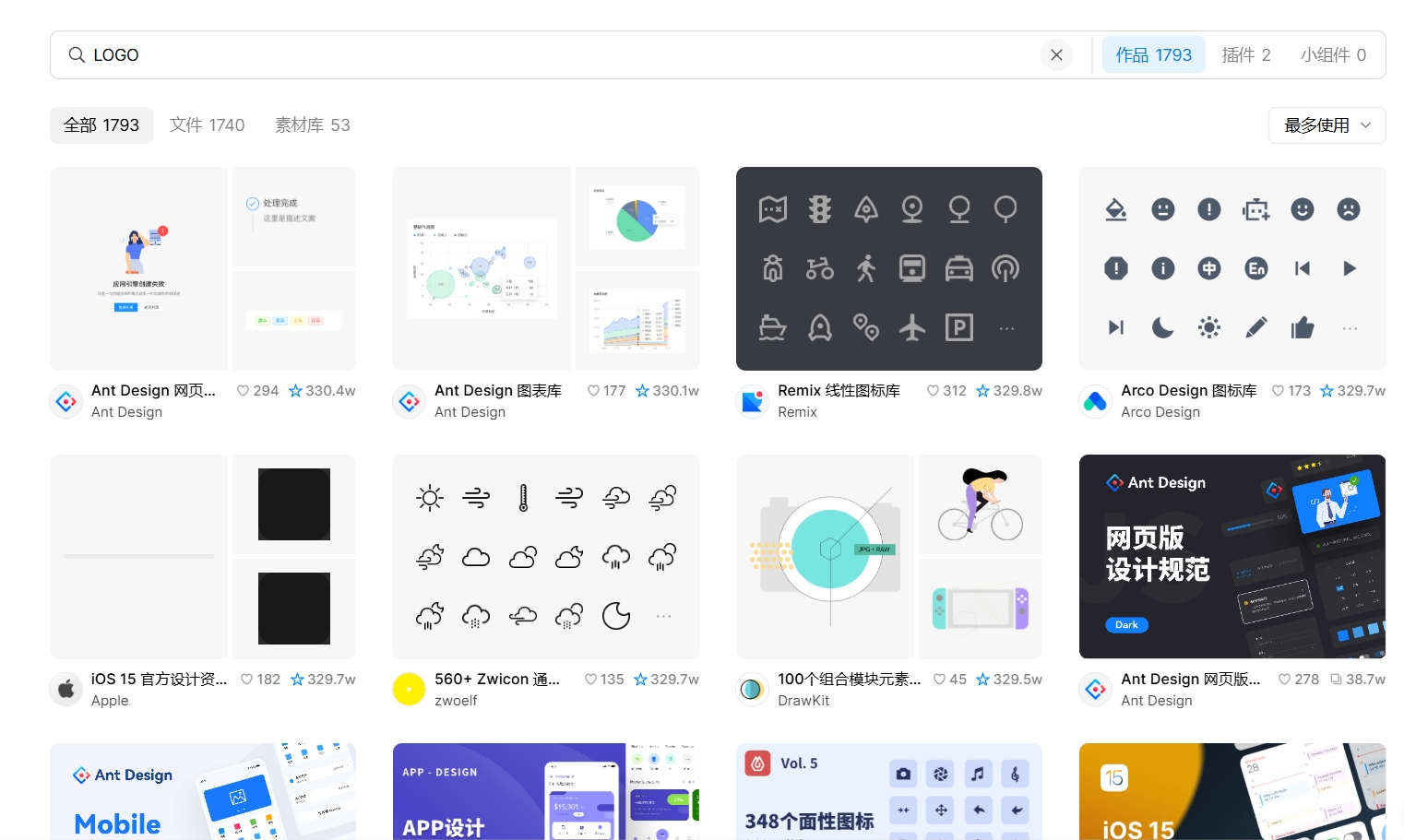
Task: Like the Ant Design 网页版 card (278)
Action: [1285, 680]
